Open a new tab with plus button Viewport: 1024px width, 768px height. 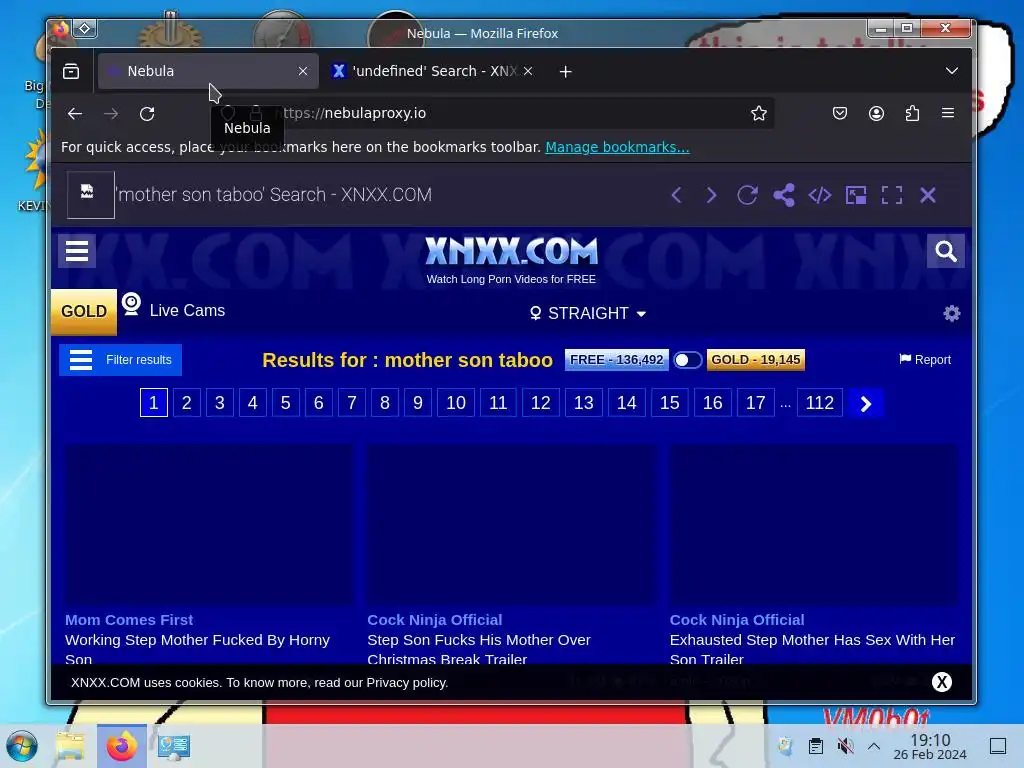coord(566,71)
